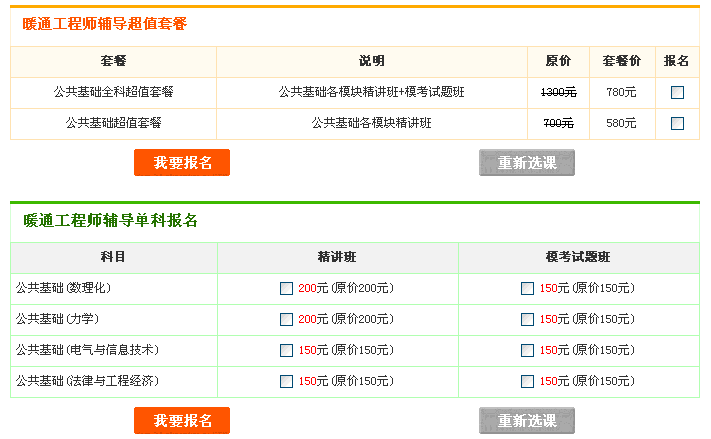Enable 电气与信息技术 精讲班 checkbox
This screenshot has width=711, height=439.
point(287,351)
